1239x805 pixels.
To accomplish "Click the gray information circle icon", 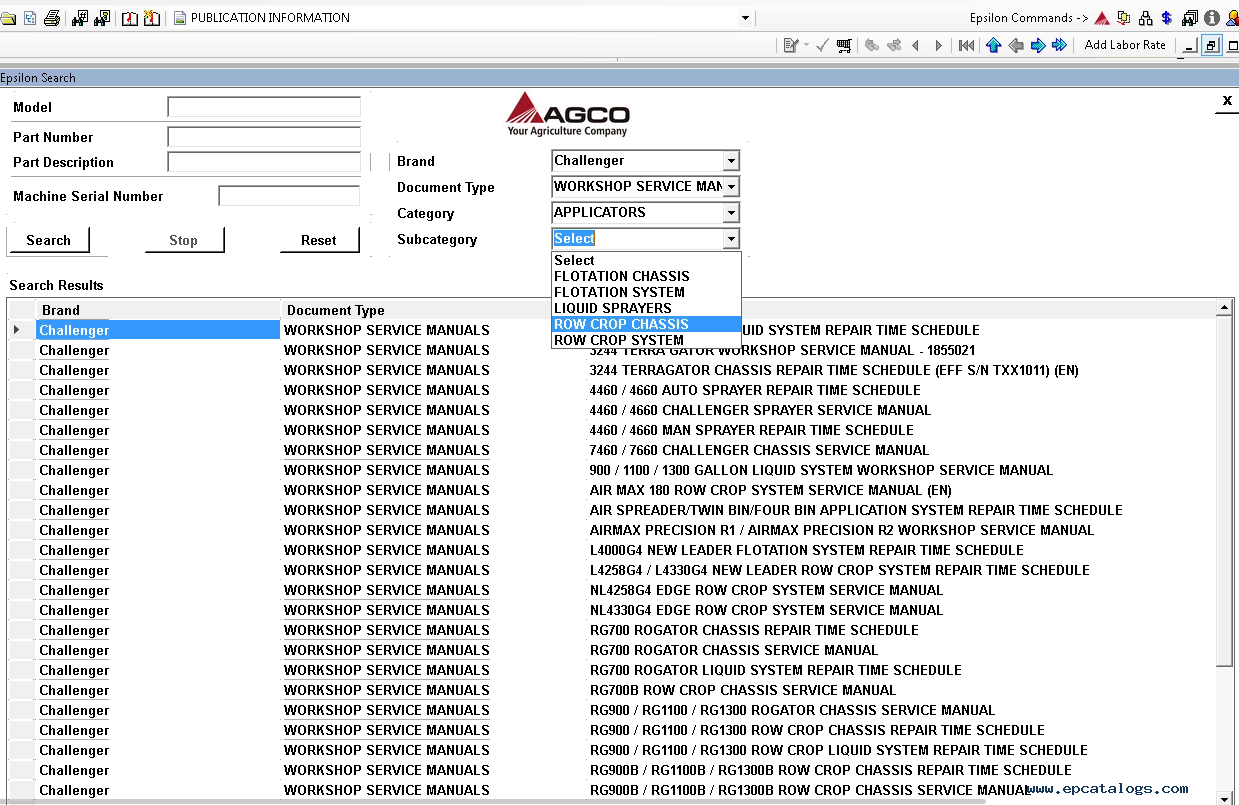I will (1212, 18).
